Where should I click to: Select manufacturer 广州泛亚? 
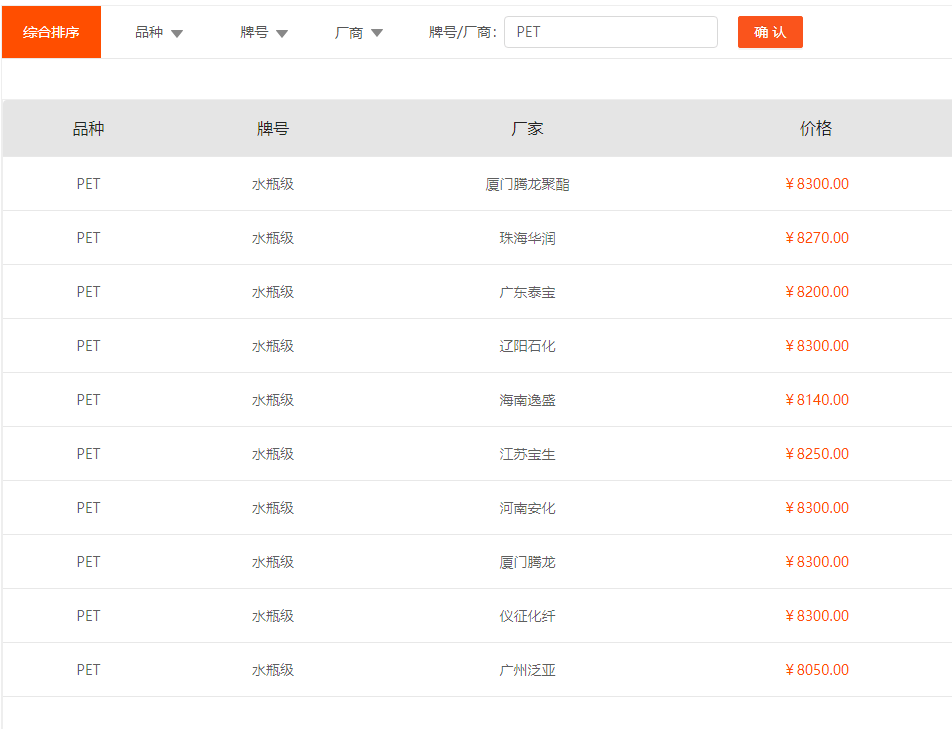pos(527,670)
